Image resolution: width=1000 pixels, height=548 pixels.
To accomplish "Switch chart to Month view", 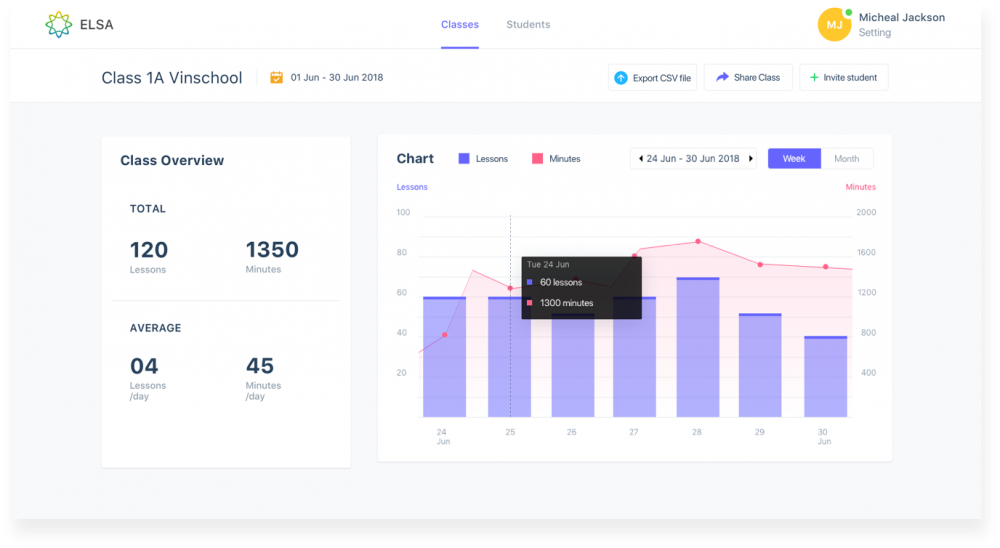I will (846, 159).
